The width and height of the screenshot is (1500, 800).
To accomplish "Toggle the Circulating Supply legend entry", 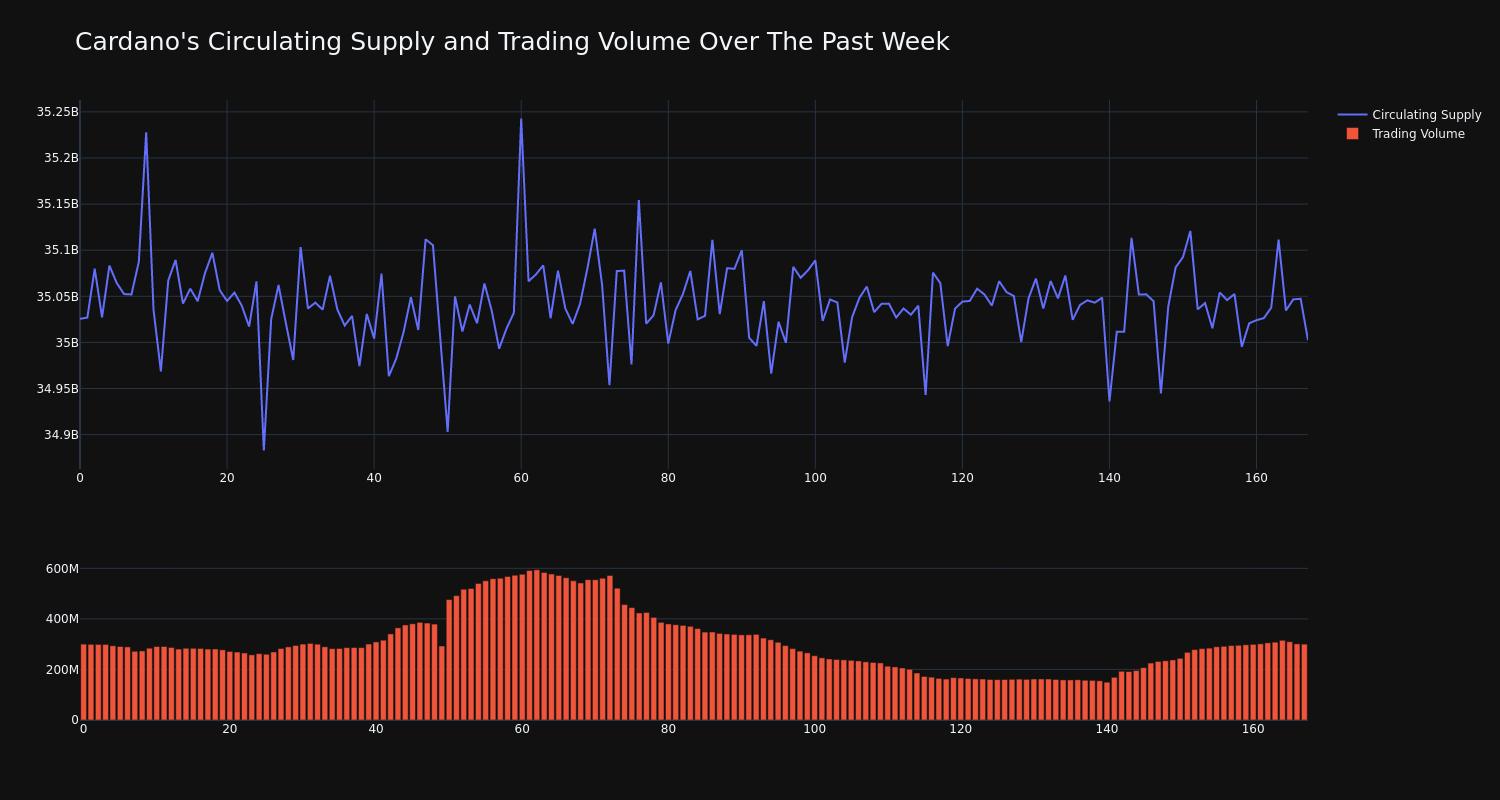I will click(x=1409, y=115).
